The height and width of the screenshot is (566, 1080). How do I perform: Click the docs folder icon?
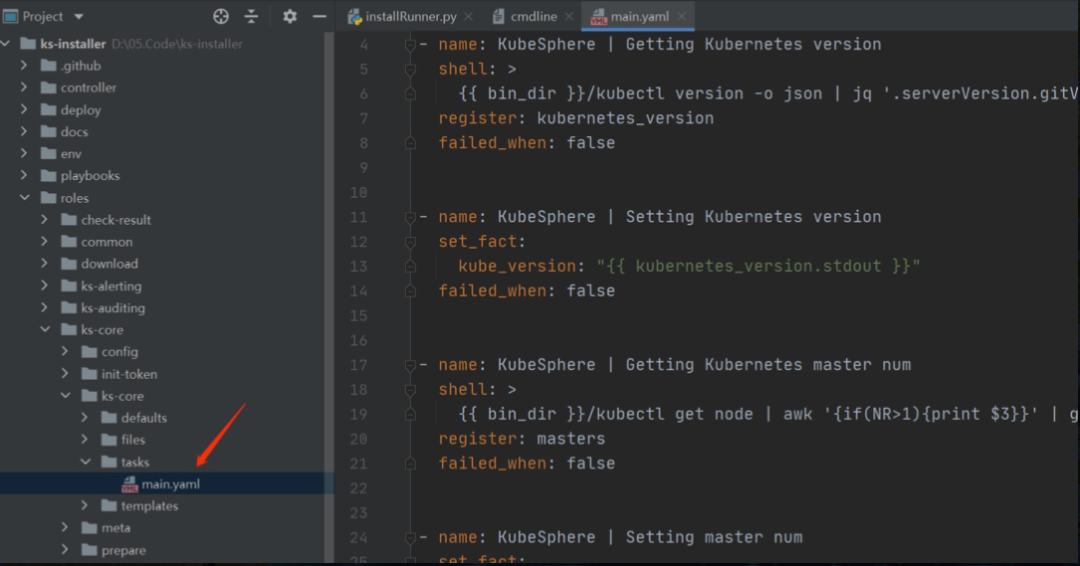coord(48,132)
